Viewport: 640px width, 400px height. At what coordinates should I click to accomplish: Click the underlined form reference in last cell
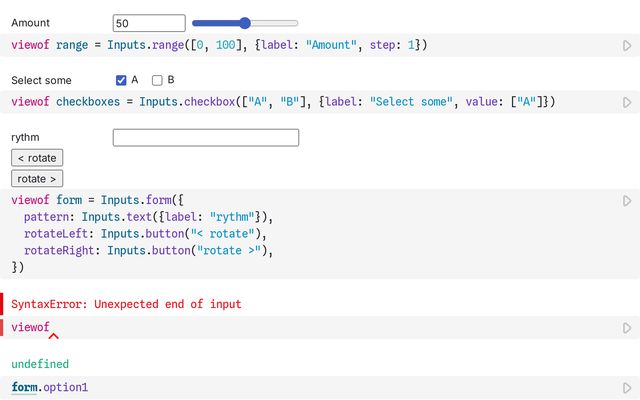coord(24,387)
